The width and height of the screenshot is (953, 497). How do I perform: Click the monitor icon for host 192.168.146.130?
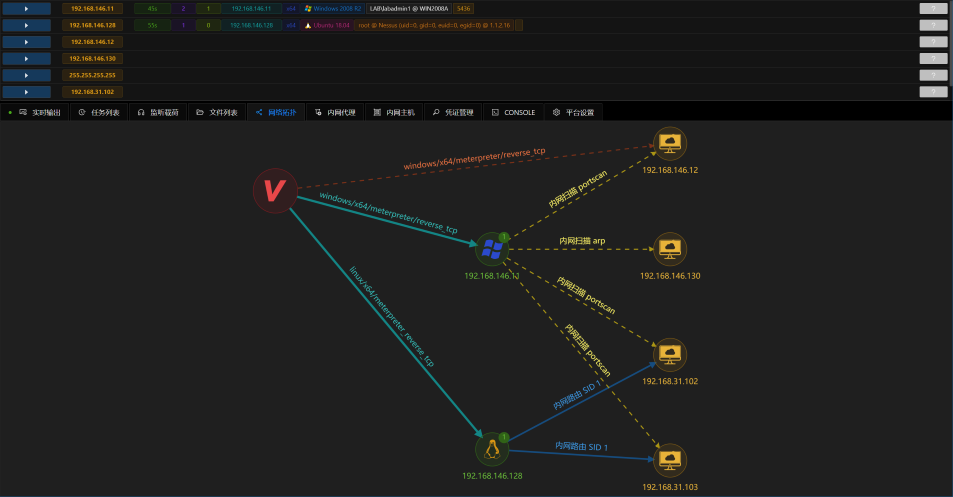tap(669, 249)
